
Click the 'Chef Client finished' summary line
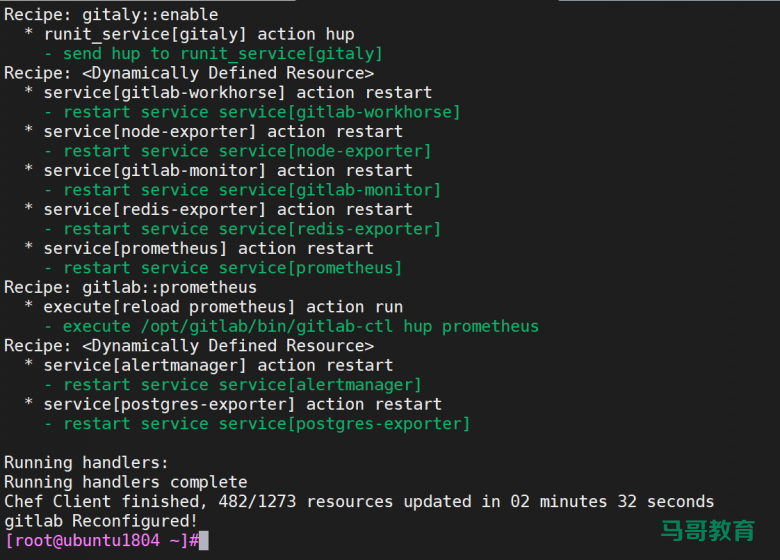tap(359, 501)
